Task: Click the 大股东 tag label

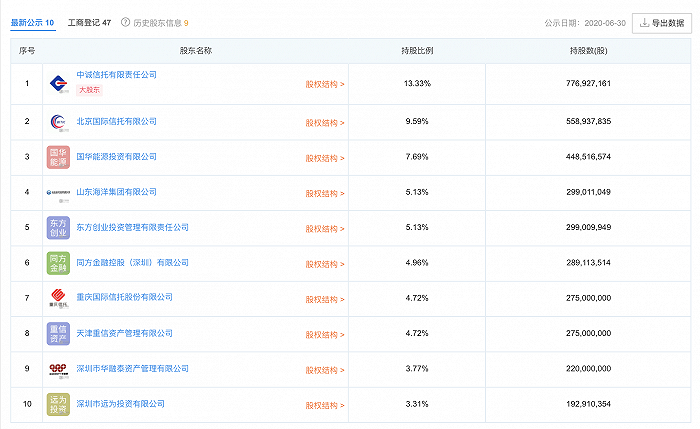Action: pyautogui.click(x=89, y=90)
